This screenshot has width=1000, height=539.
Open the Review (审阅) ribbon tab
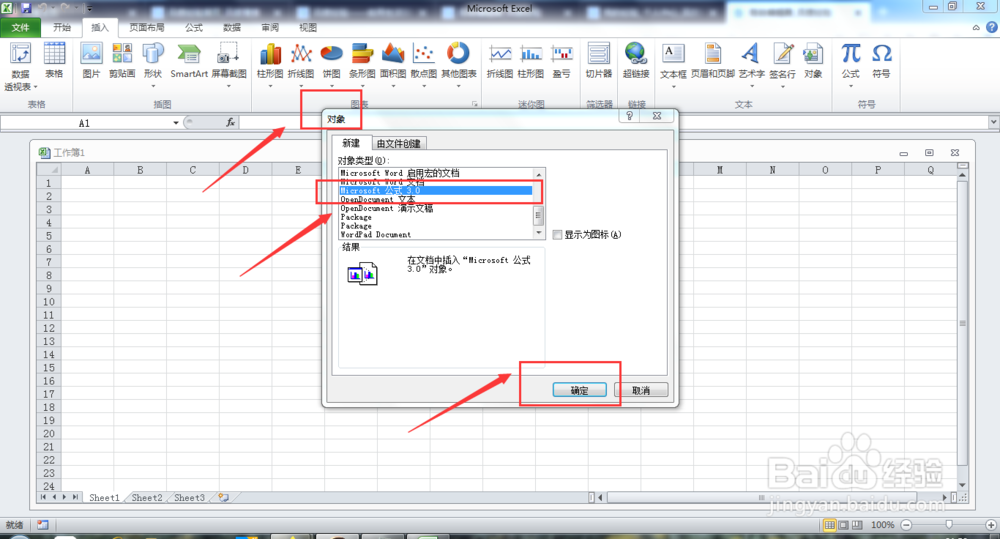click(x=270, y=27)
